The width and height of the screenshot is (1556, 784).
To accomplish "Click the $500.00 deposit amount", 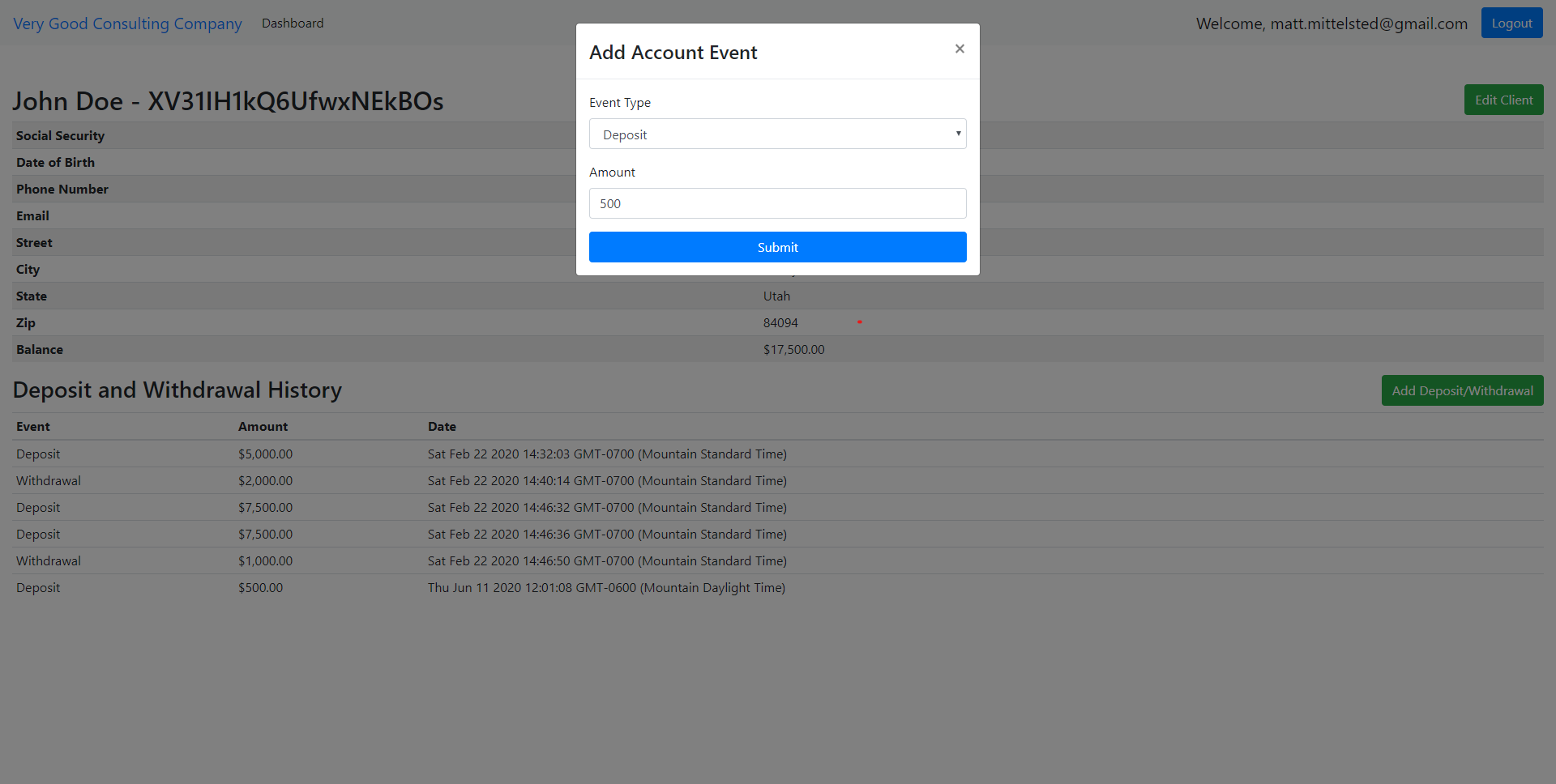I will [x=260, y=587].
